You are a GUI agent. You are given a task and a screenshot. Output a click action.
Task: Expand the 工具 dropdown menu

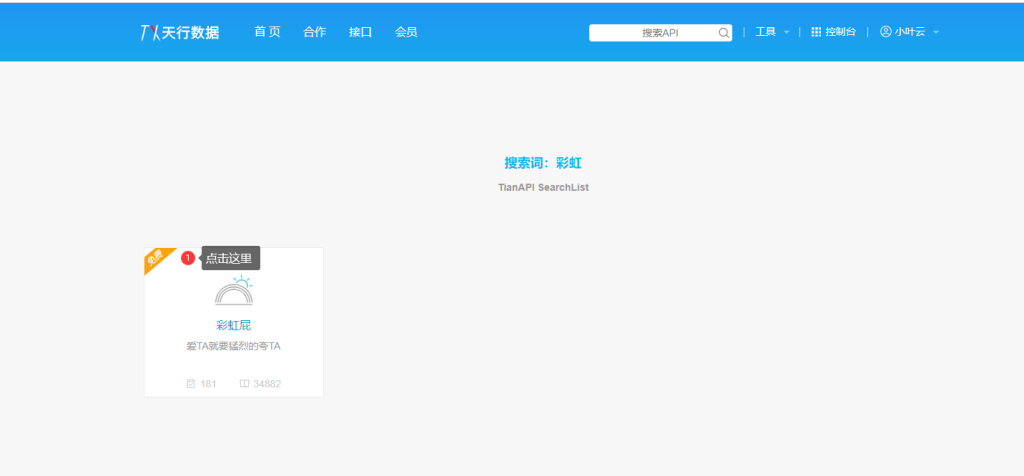[x=766, y=32]
